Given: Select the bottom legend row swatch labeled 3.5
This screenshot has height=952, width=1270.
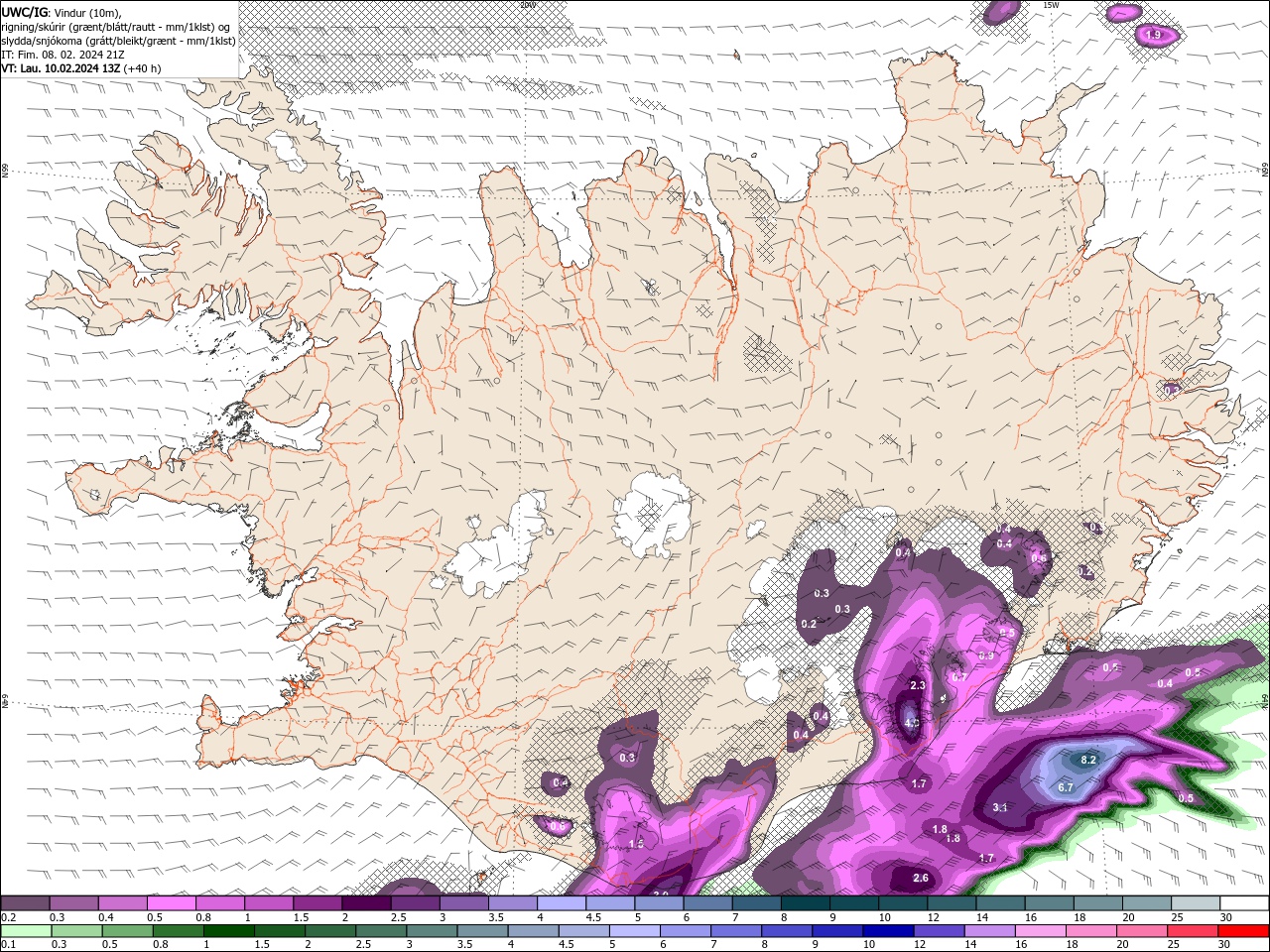Looking at the screenshot, I should pos(482,931).
